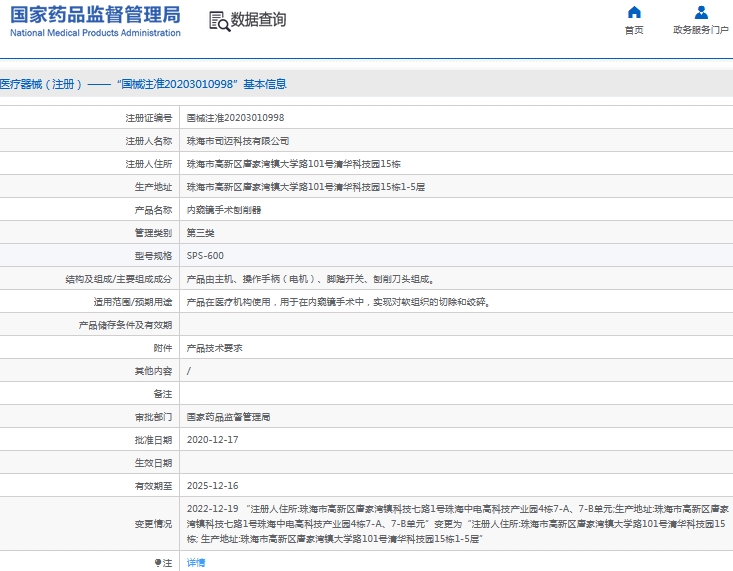Select the 注册人住所 label
The image size is (733, 571).
tap(149, 164)
